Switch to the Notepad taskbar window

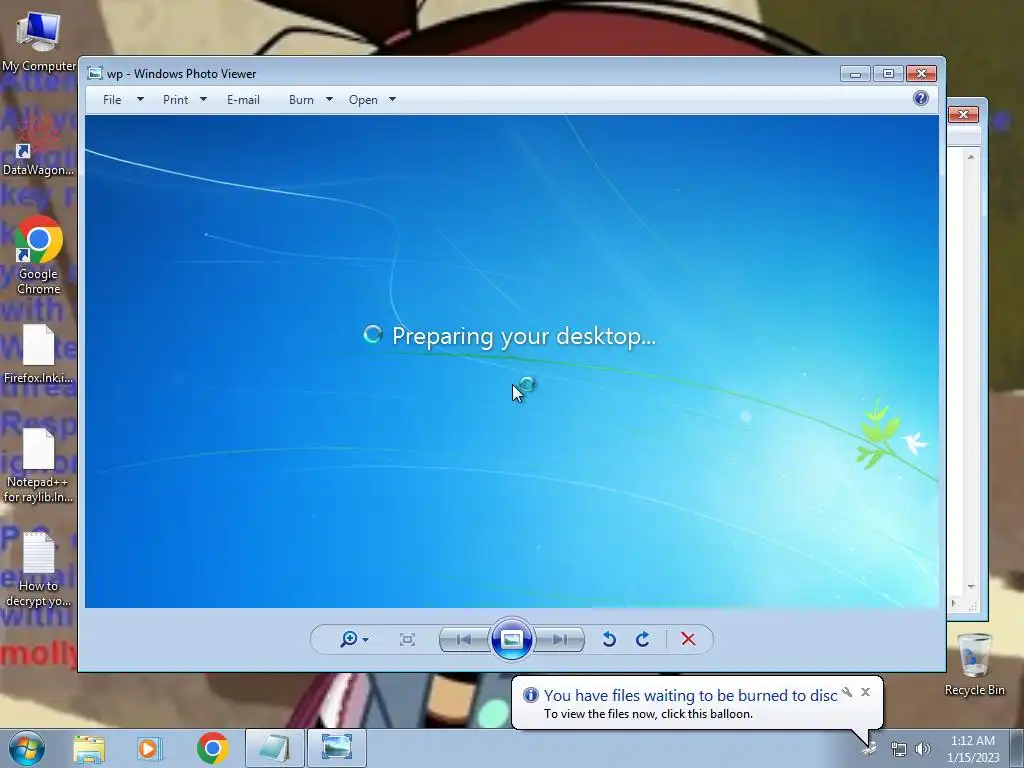[x=275, y=748]
